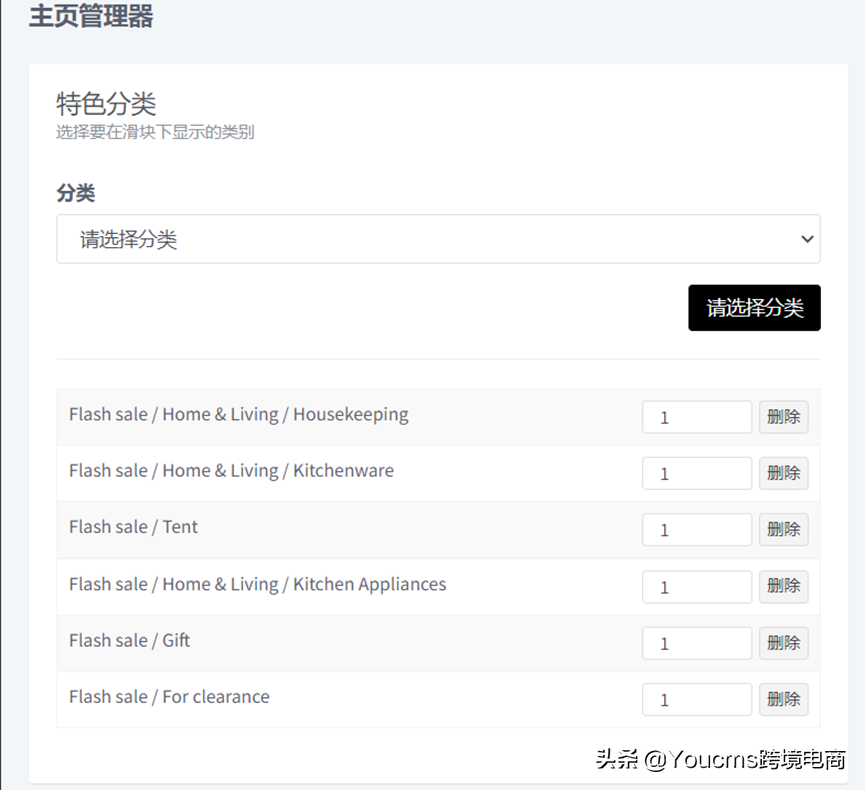This screenshot has width=865, height=790.
Task: Focus the order field for For clearance
Action: pos(697,700)
